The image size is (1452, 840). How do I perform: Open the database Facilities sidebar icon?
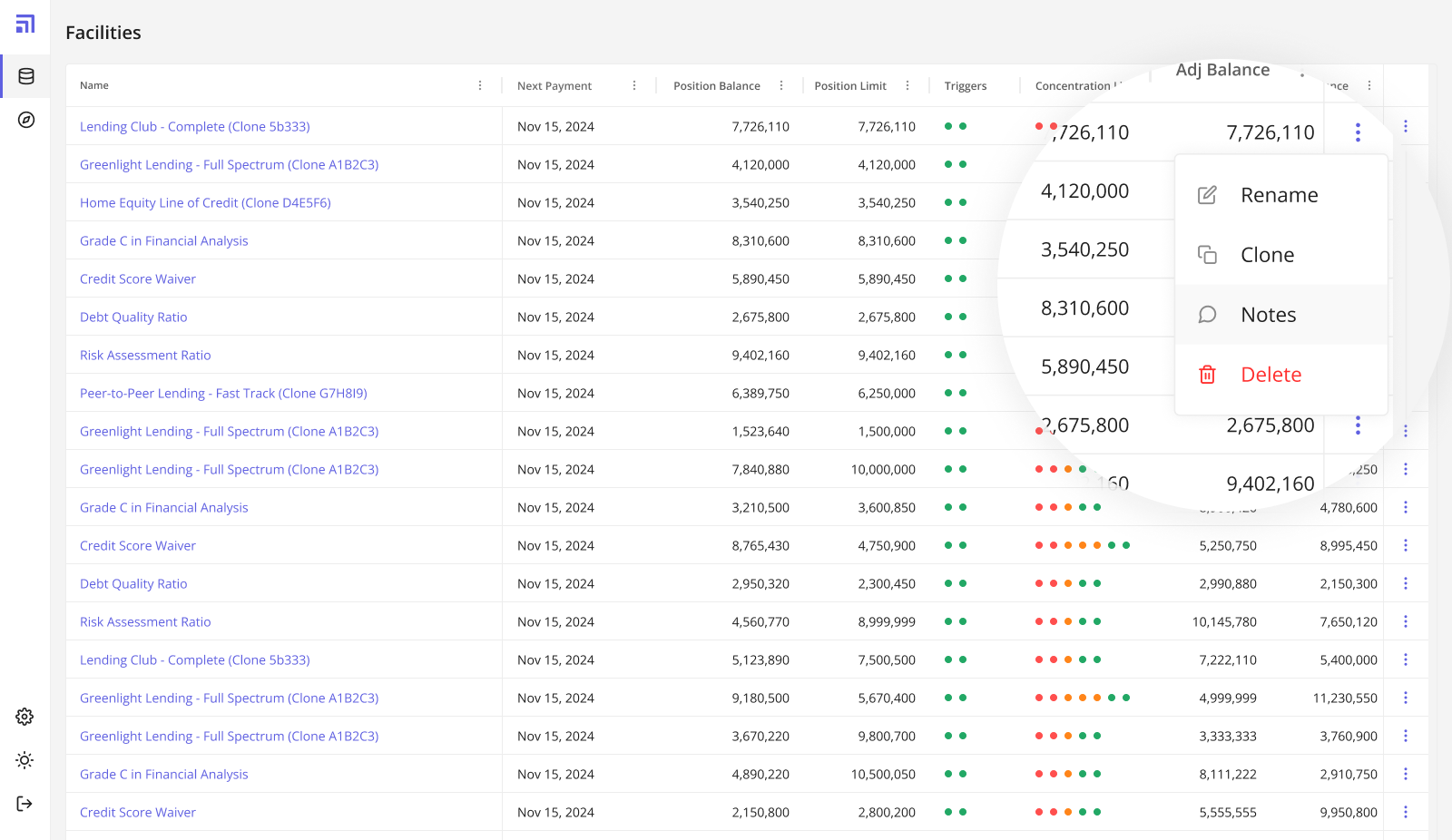click(x=26, y=76)
